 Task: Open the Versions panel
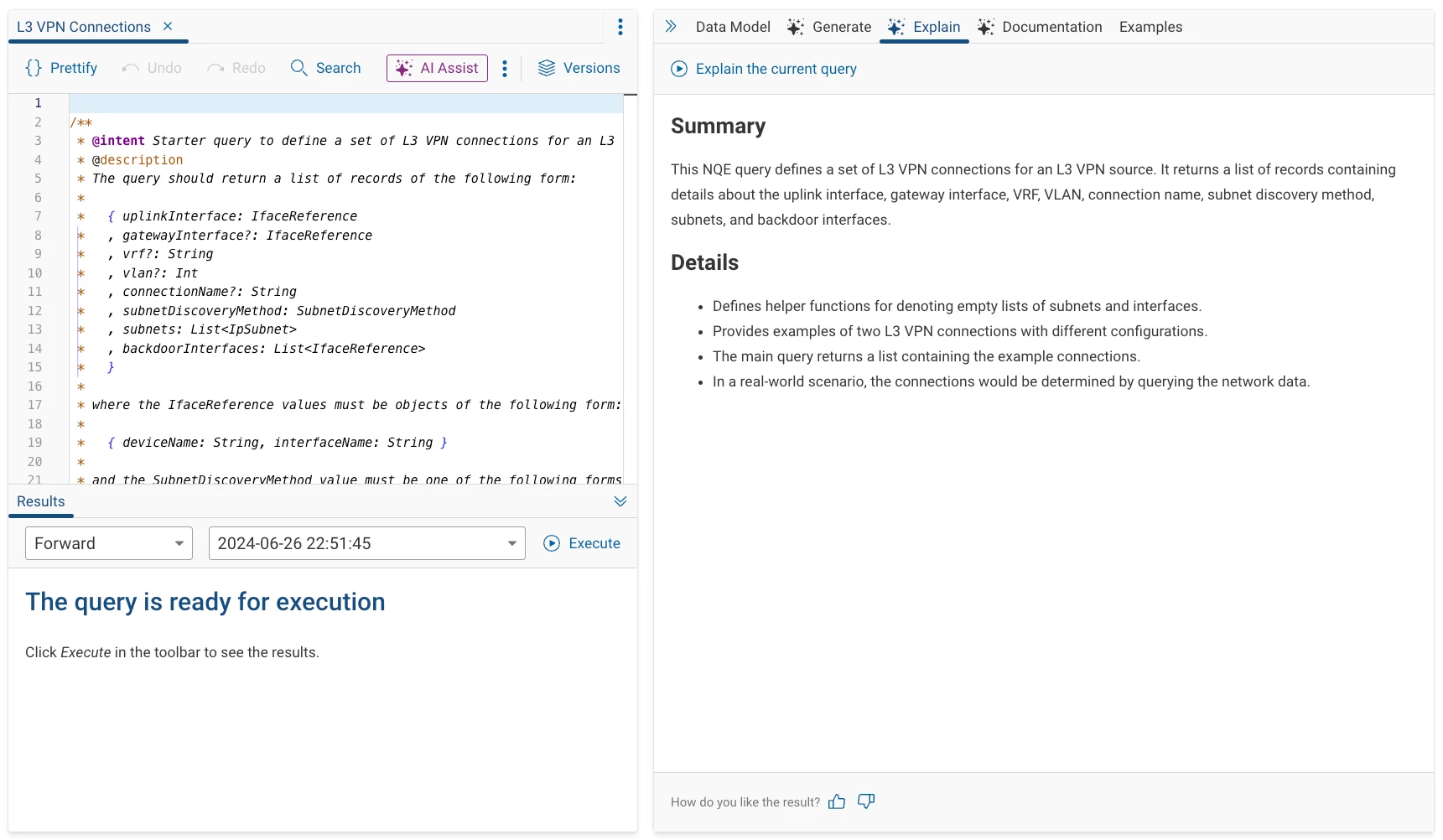tap(579, 68)
